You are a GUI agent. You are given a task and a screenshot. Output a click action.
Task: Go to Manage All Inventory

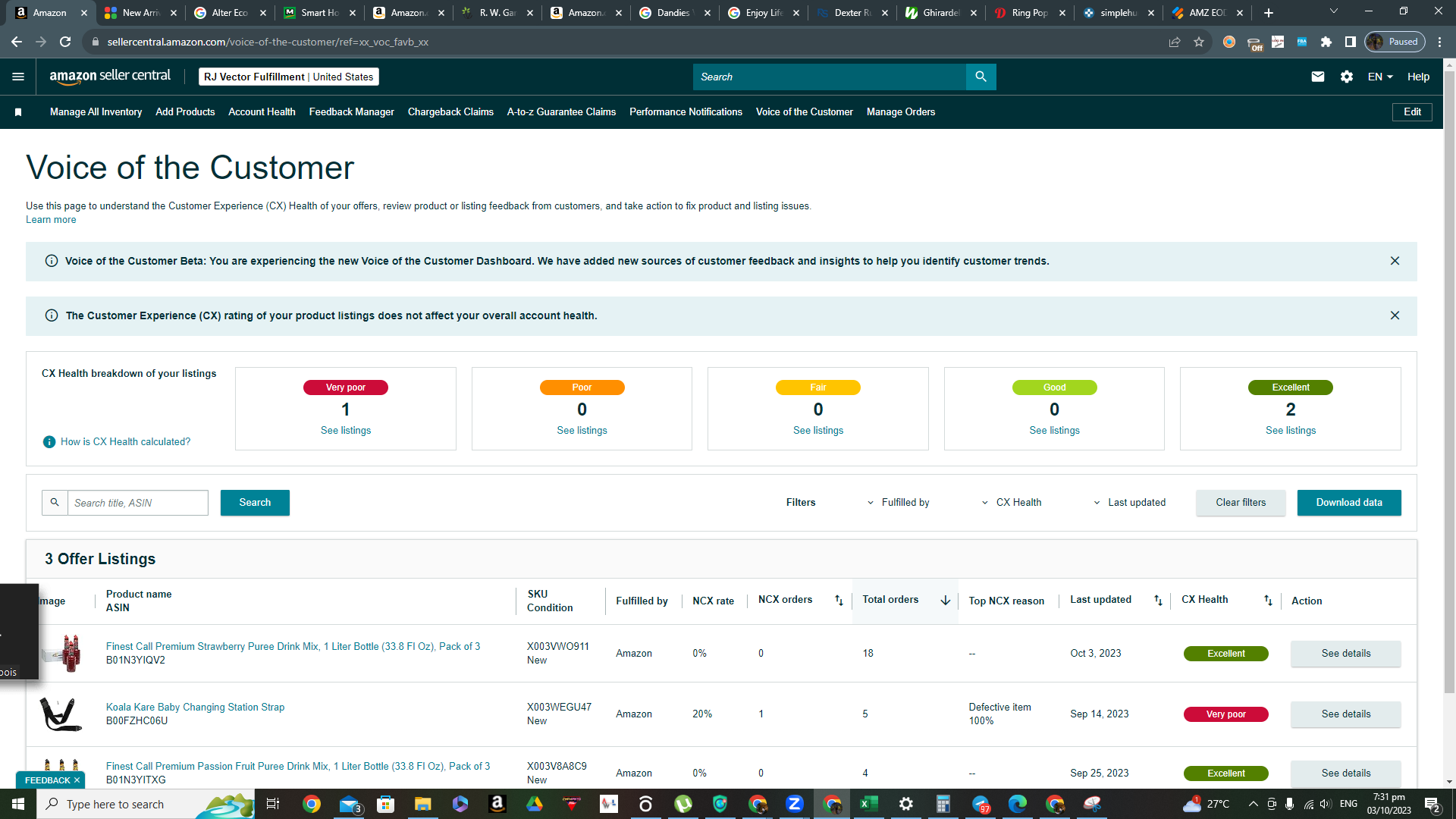coord(96,112)
